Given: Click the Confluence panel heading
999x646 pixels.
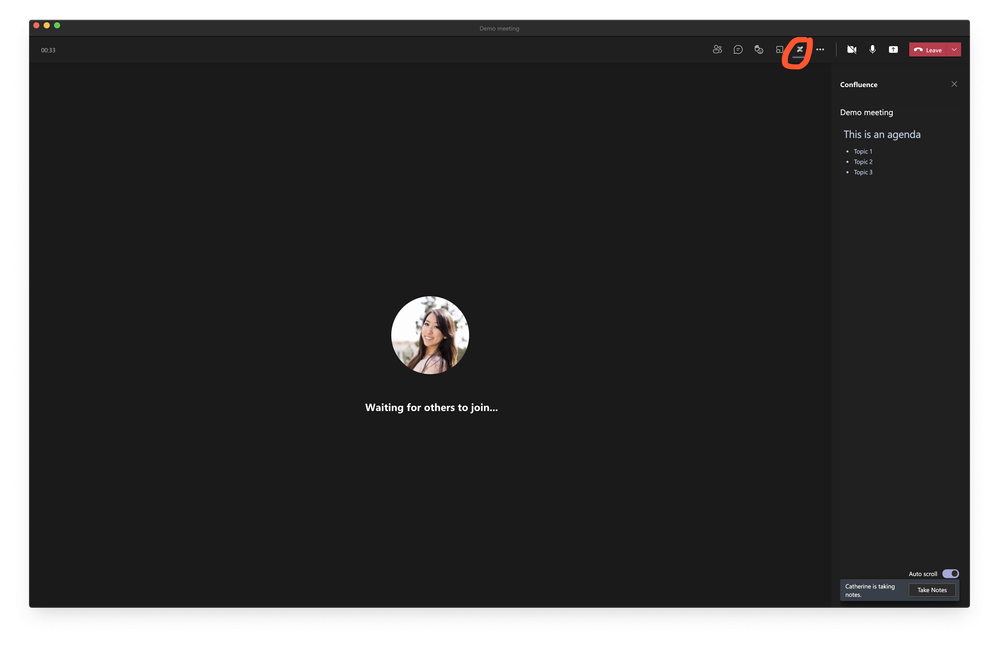Looking at the screenshot, I should tap(858, 85).
